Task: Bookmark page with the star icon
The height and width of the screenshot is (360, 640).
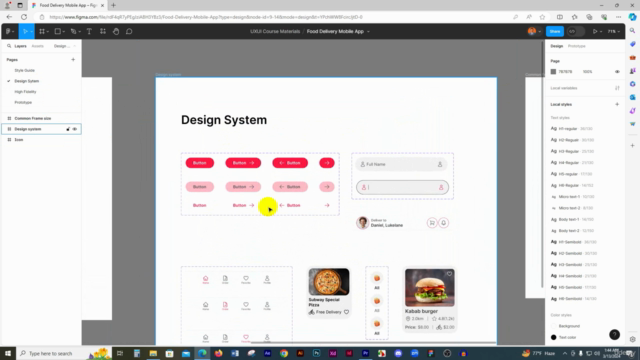Action: tap(542, 17)
